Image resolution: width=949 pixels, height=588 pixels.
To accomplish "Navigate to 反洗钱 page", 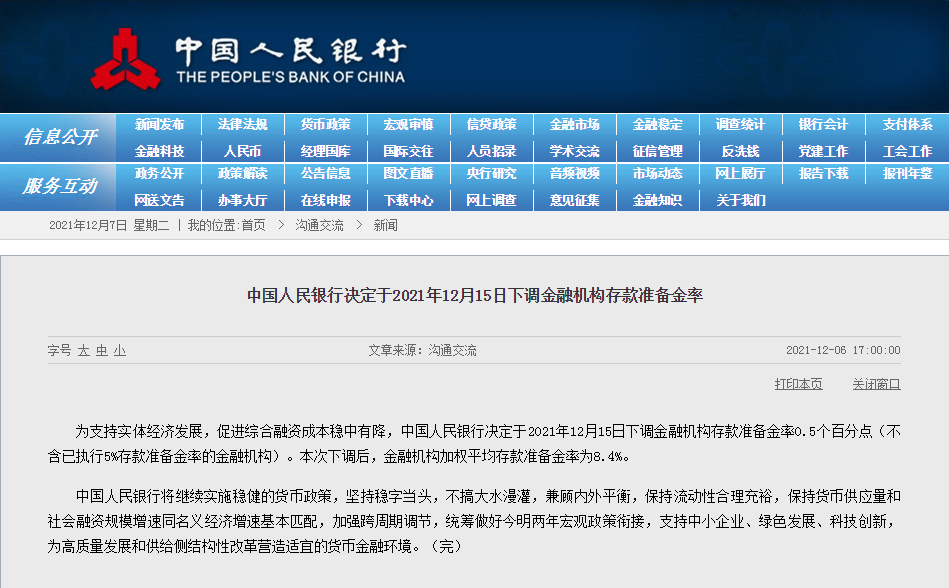I will [740, 151].
